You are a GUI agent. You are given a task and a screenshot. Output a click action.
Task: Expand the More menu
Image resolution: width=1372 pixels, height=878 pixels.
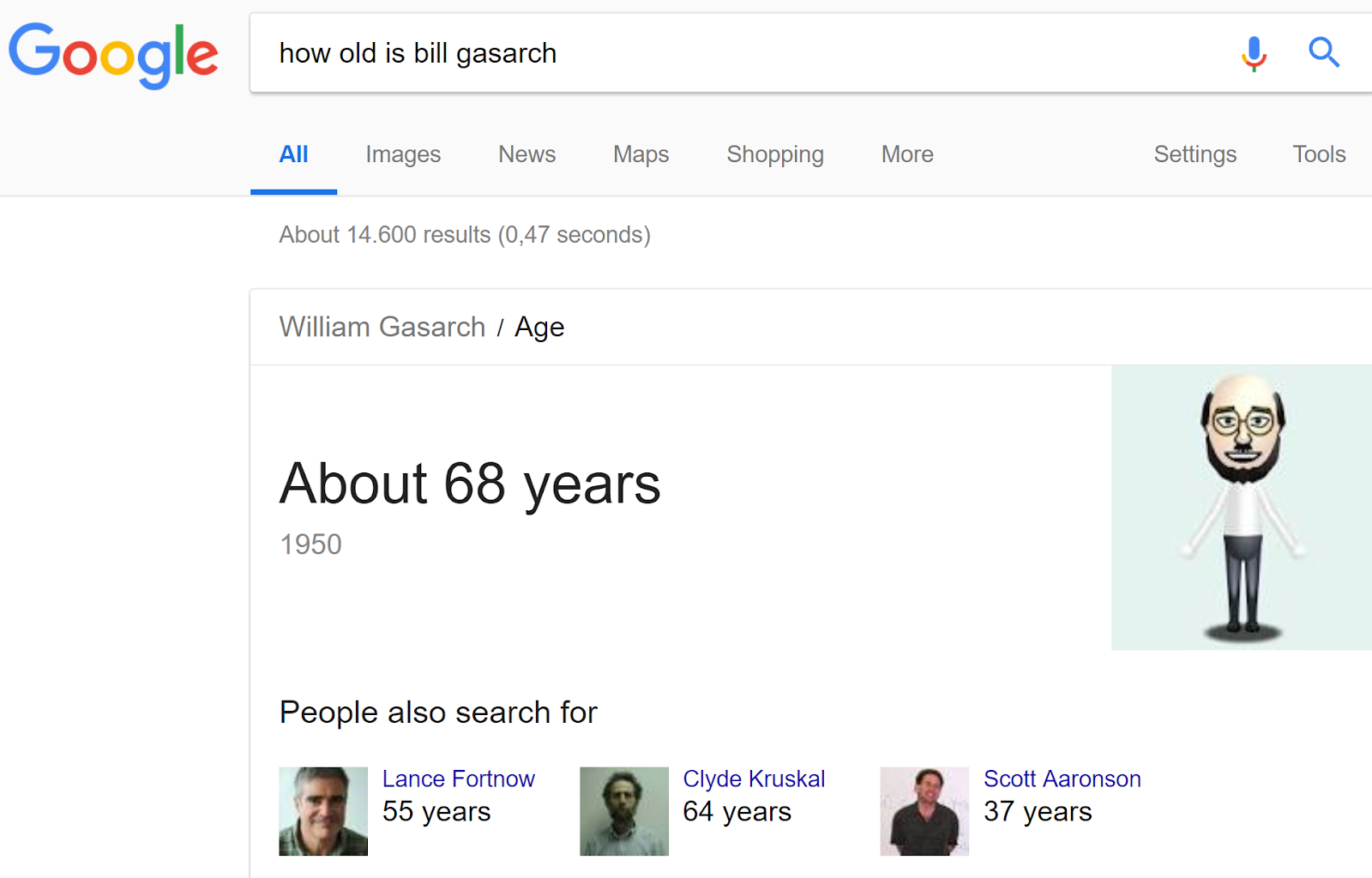pyautogui.click(x=906, y=154)
